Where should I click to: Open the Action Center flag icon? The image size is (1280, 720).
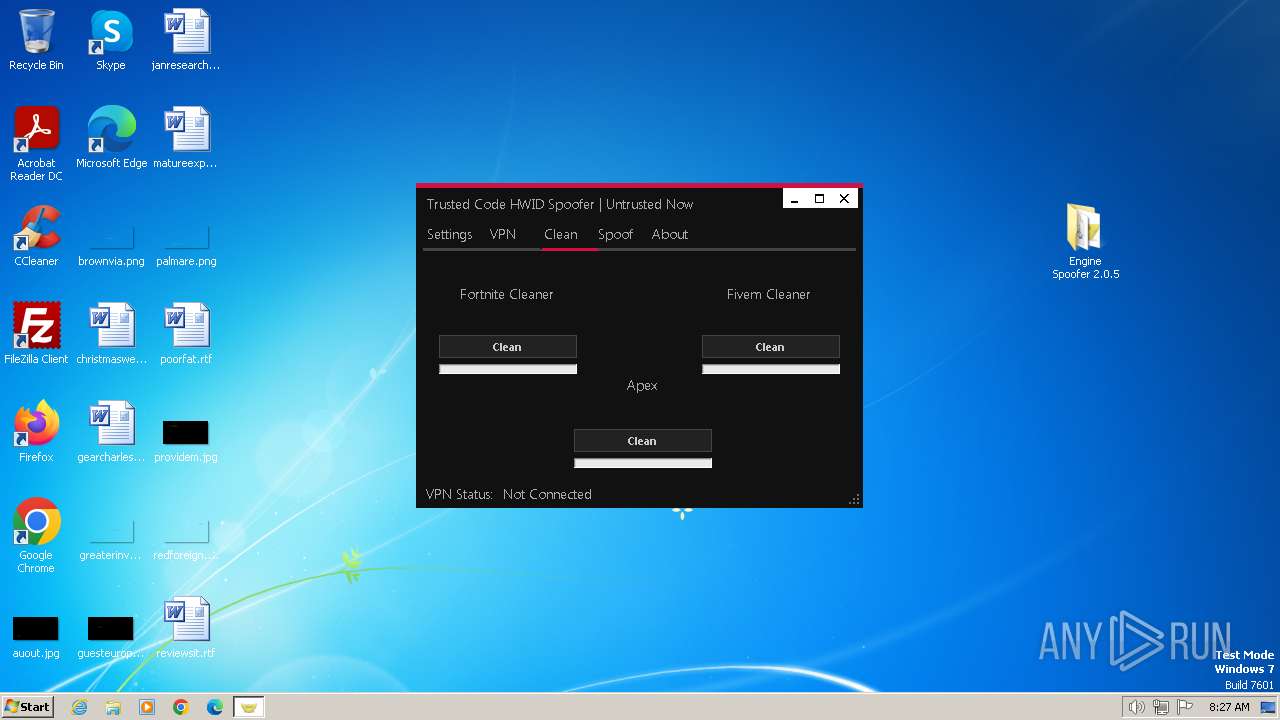1185,707
